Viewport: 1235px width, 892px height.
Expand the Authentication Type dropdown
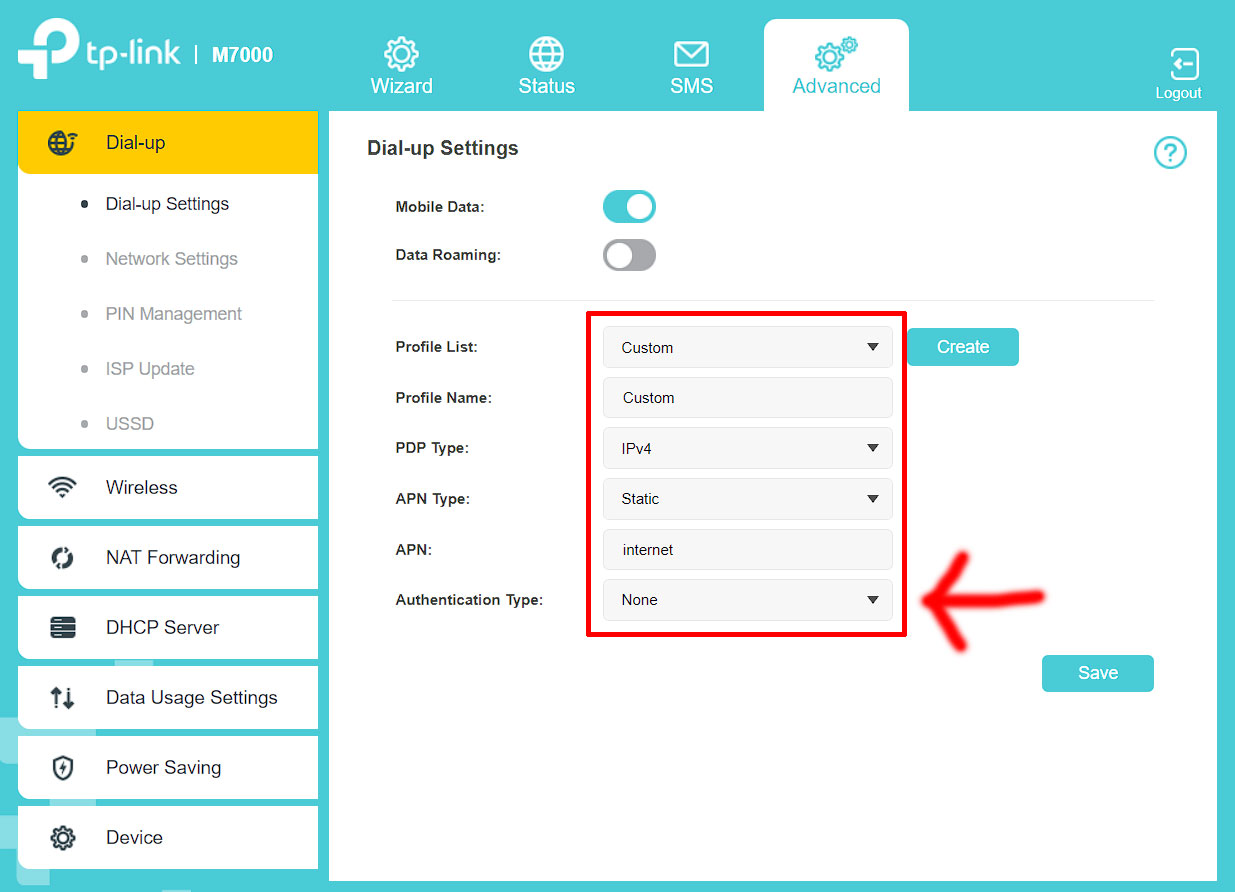(747, 600)
